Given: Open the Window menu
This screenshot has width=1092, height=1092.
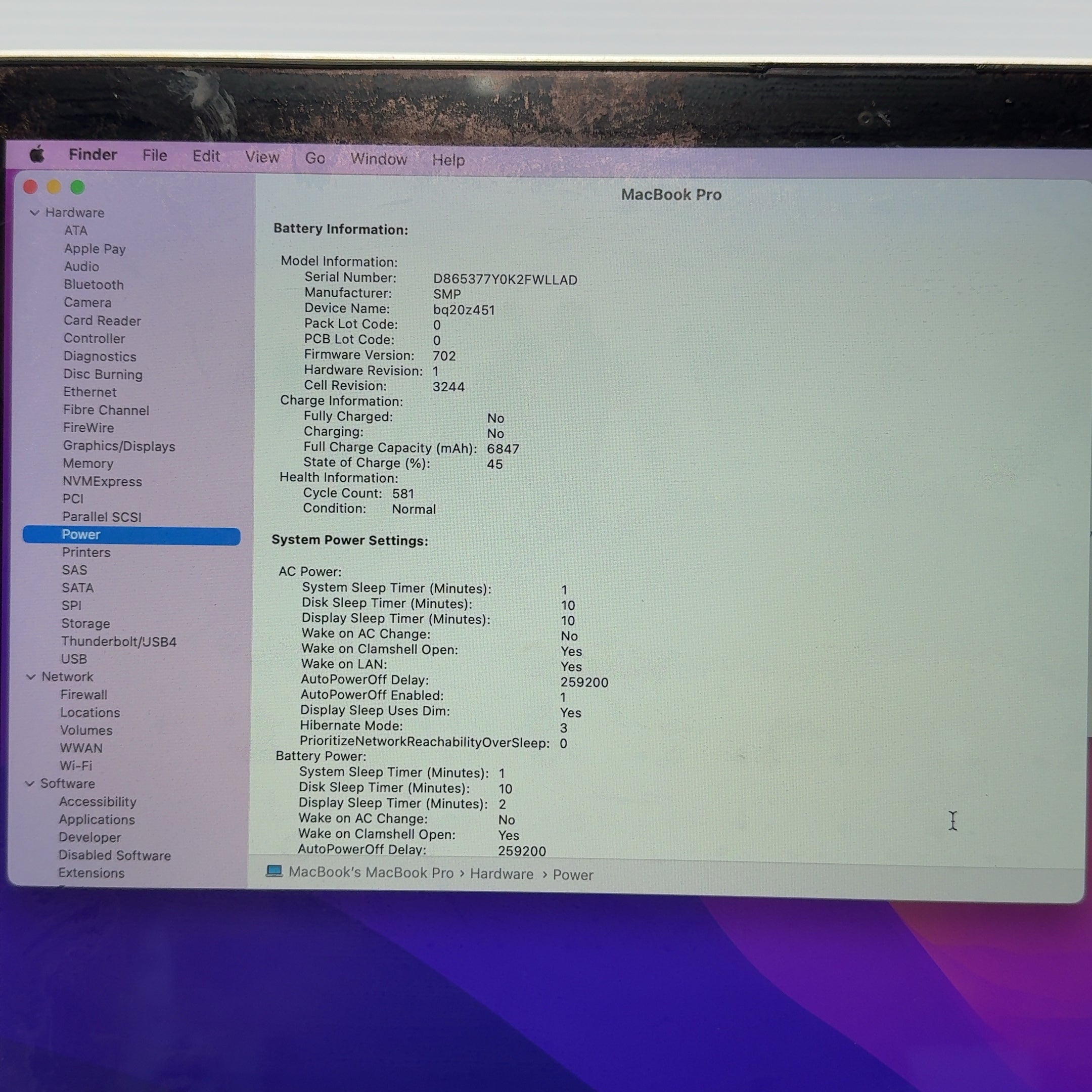Looking at the screenshot, I should coord(379,159).
